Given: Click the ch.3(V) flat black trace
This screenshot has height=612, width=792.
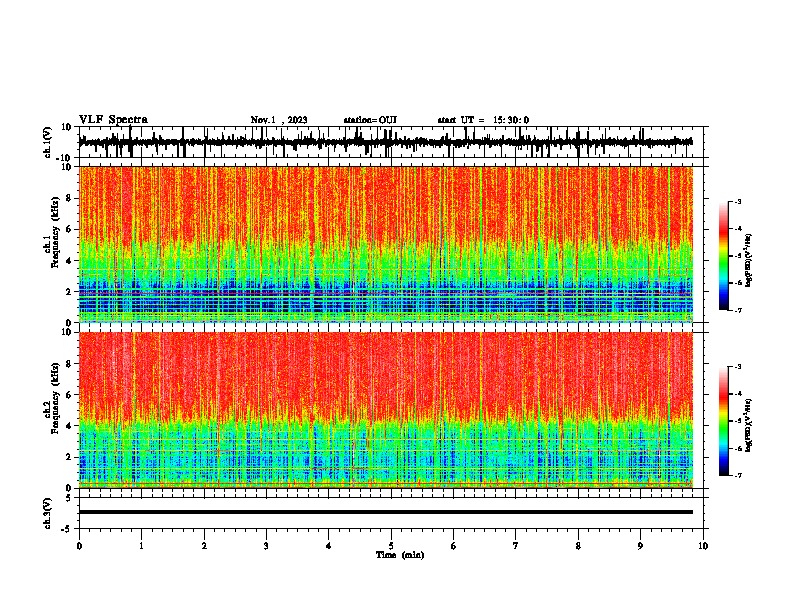Looking at the screenshot, I should click(386, 512).
